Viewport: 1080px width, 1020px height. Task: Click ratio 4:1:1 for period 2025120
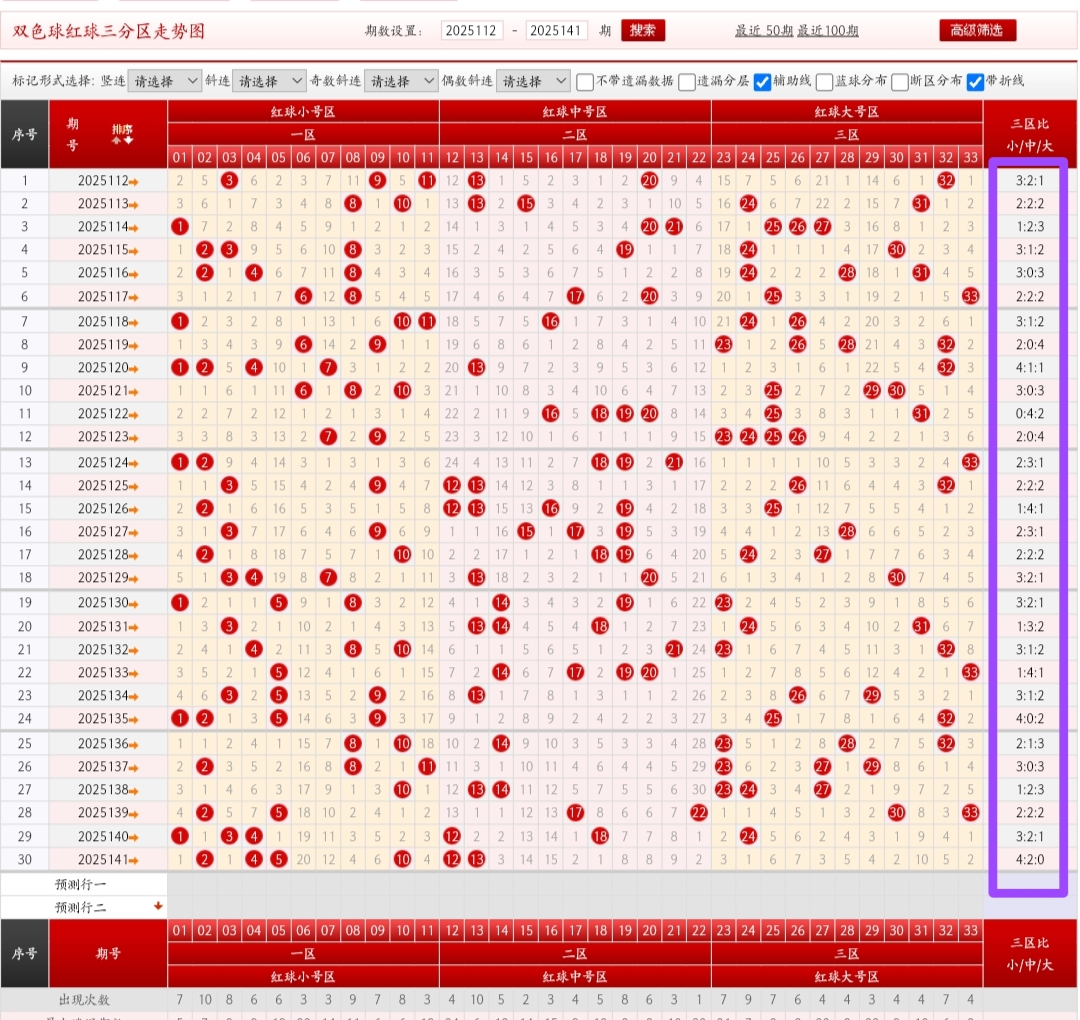click(x=1030, y=367)
